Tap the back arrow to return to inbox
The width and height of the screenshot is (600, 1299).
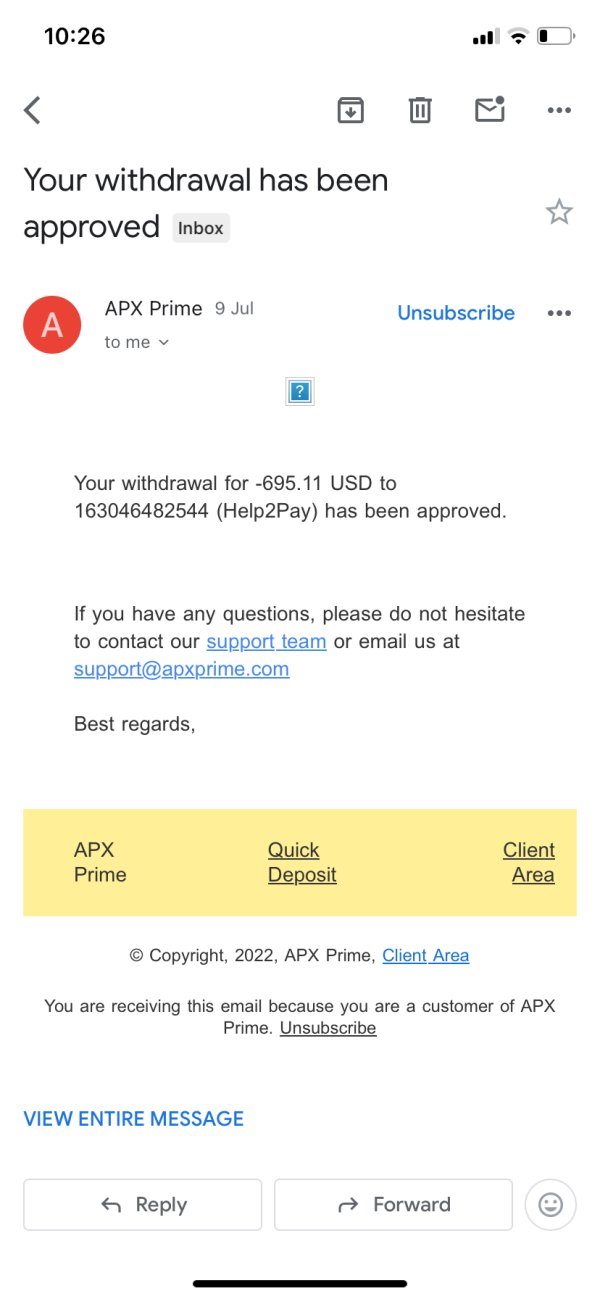pyautogui.click(x=33, y=110)
